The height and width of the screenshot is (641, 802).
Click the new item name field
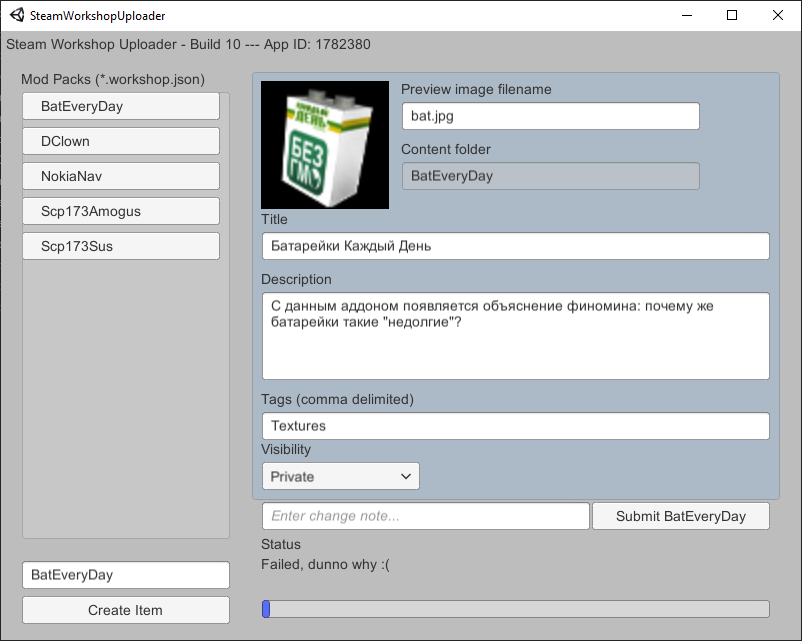pos(126,575)
